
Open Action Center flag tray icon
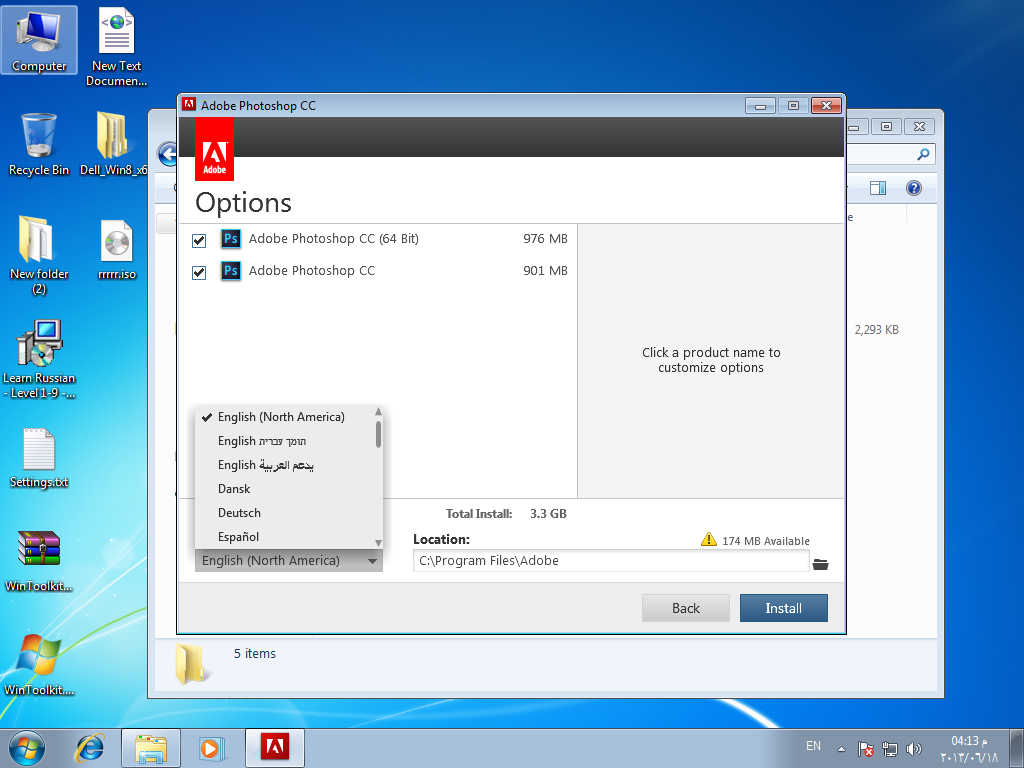point(866,748)
